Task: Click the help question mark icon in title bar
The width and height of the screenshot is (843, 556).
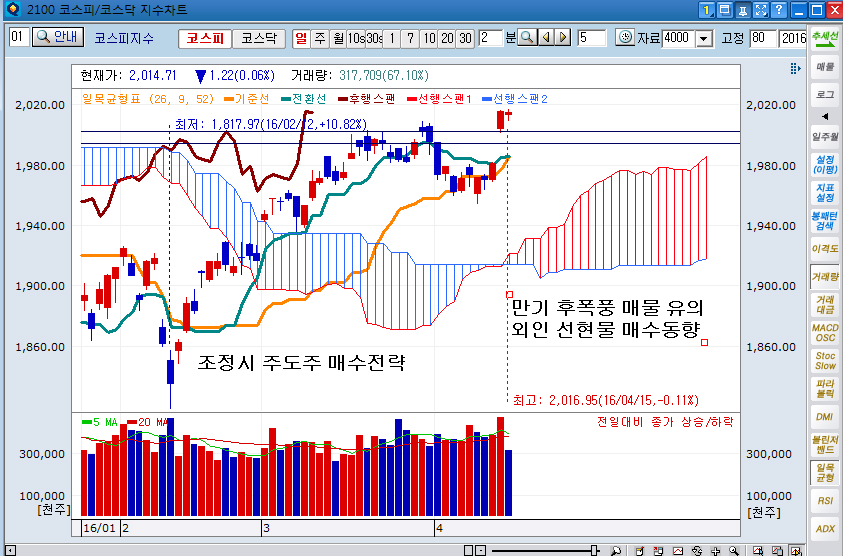Action: (x=780, y=9)
